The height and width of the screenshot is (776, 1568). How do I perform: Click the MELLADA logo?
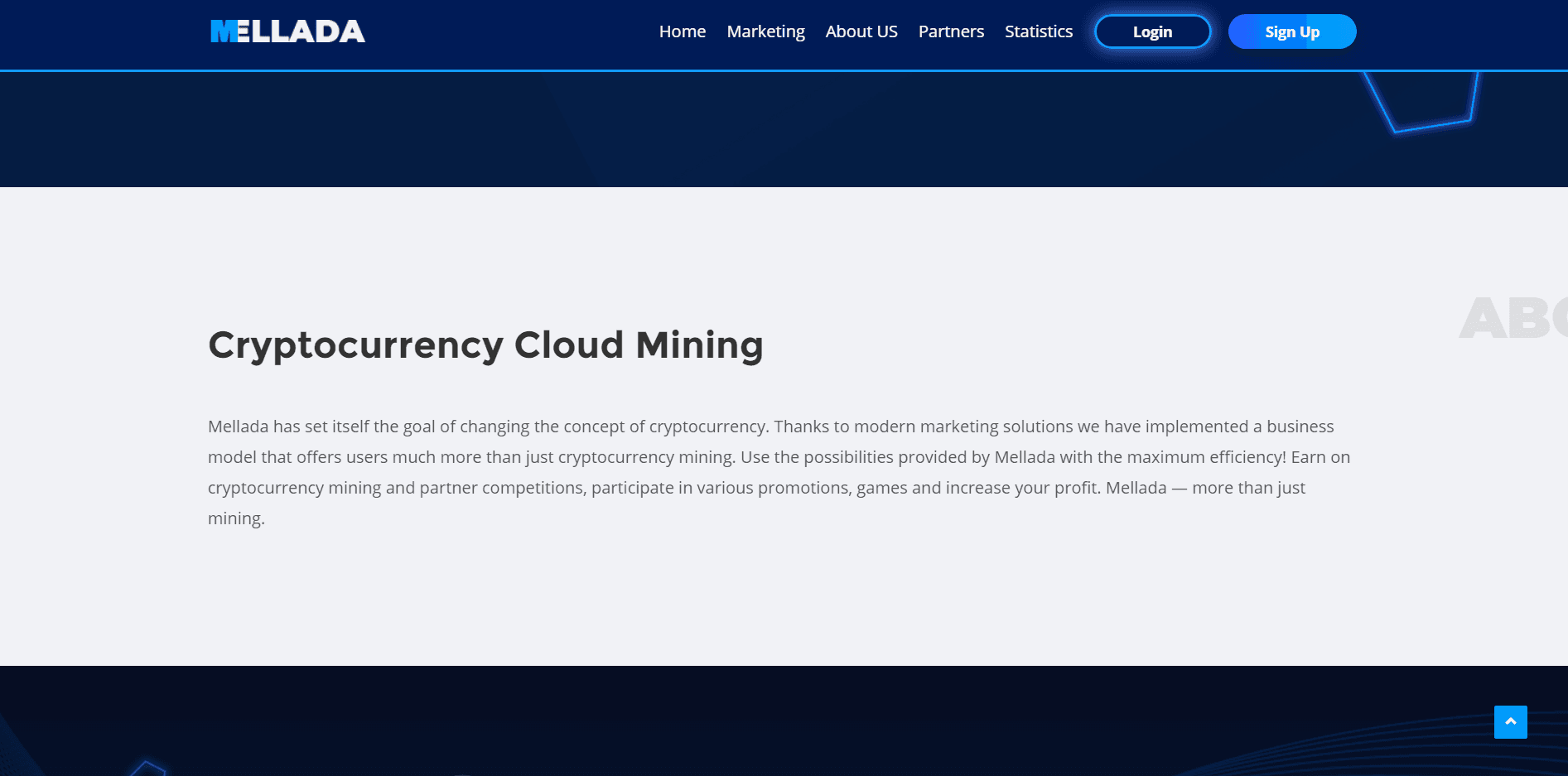pyautogui.click(x=287, y=31)
